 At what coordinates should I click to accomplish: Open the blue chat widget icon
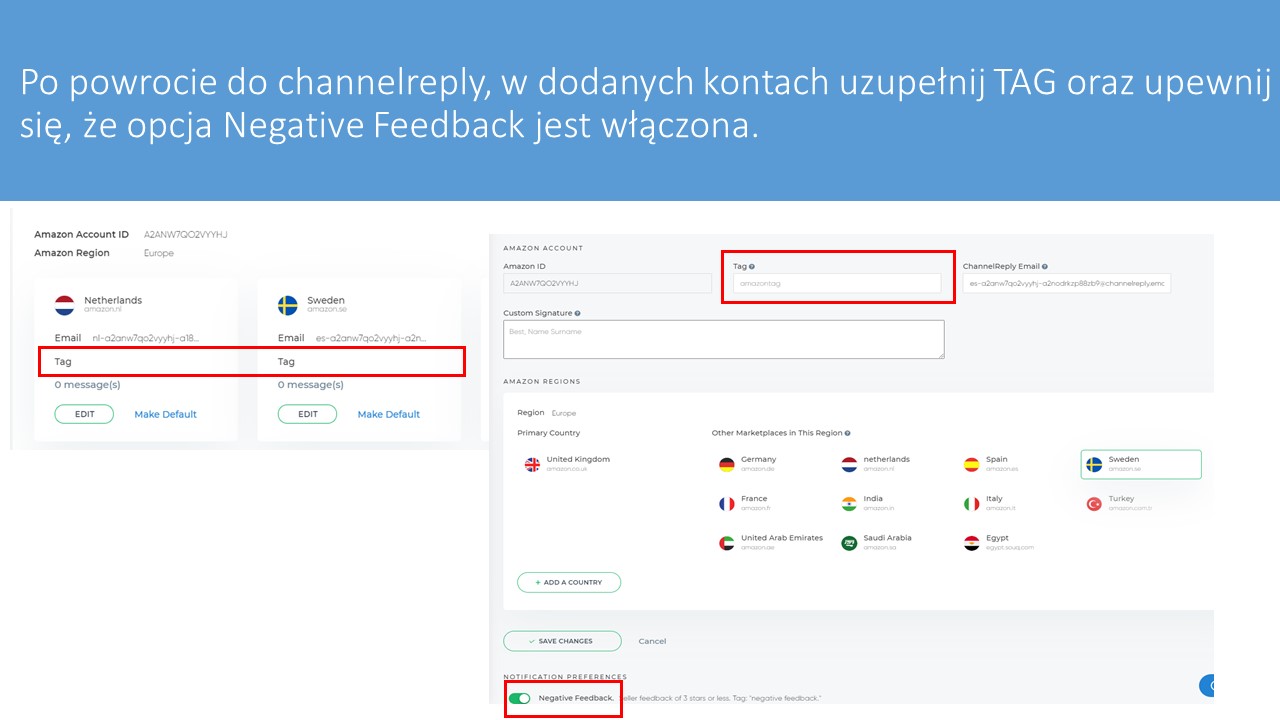click(x=1207, y=686)
